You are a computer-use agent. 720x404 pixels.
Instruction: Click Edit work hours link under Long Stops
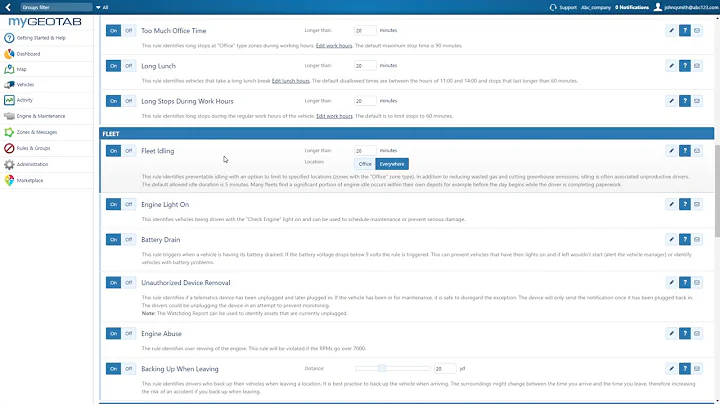pyautogui.click(x=334, y=116)
